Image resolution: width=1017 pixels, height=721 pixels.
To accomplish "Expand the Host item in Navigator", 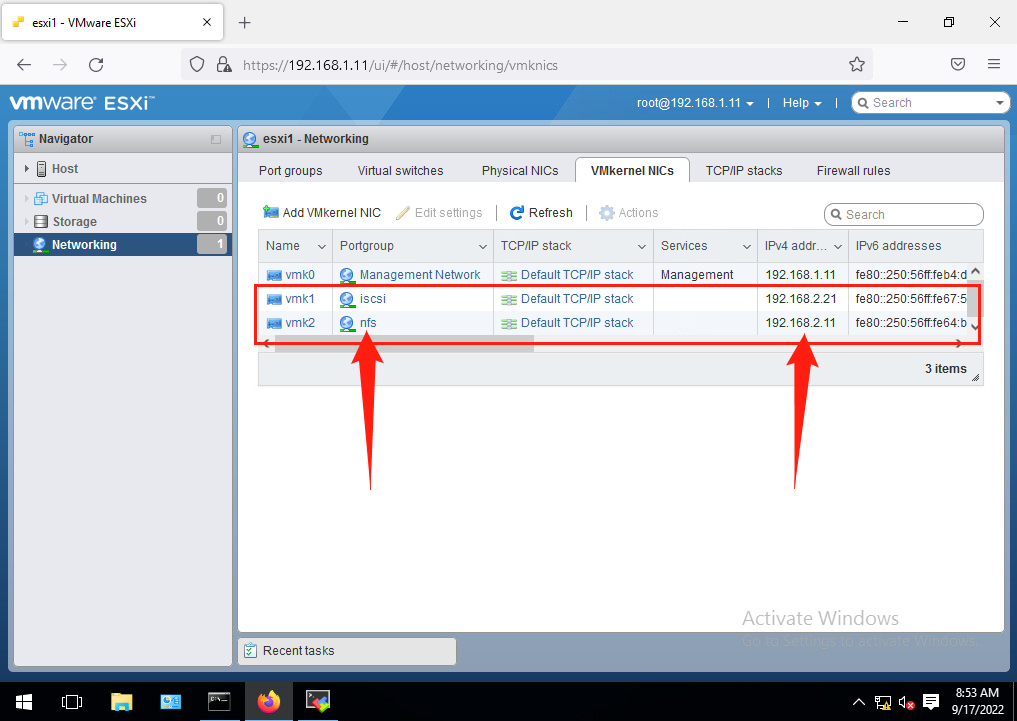I will click(x=27, y=168).
